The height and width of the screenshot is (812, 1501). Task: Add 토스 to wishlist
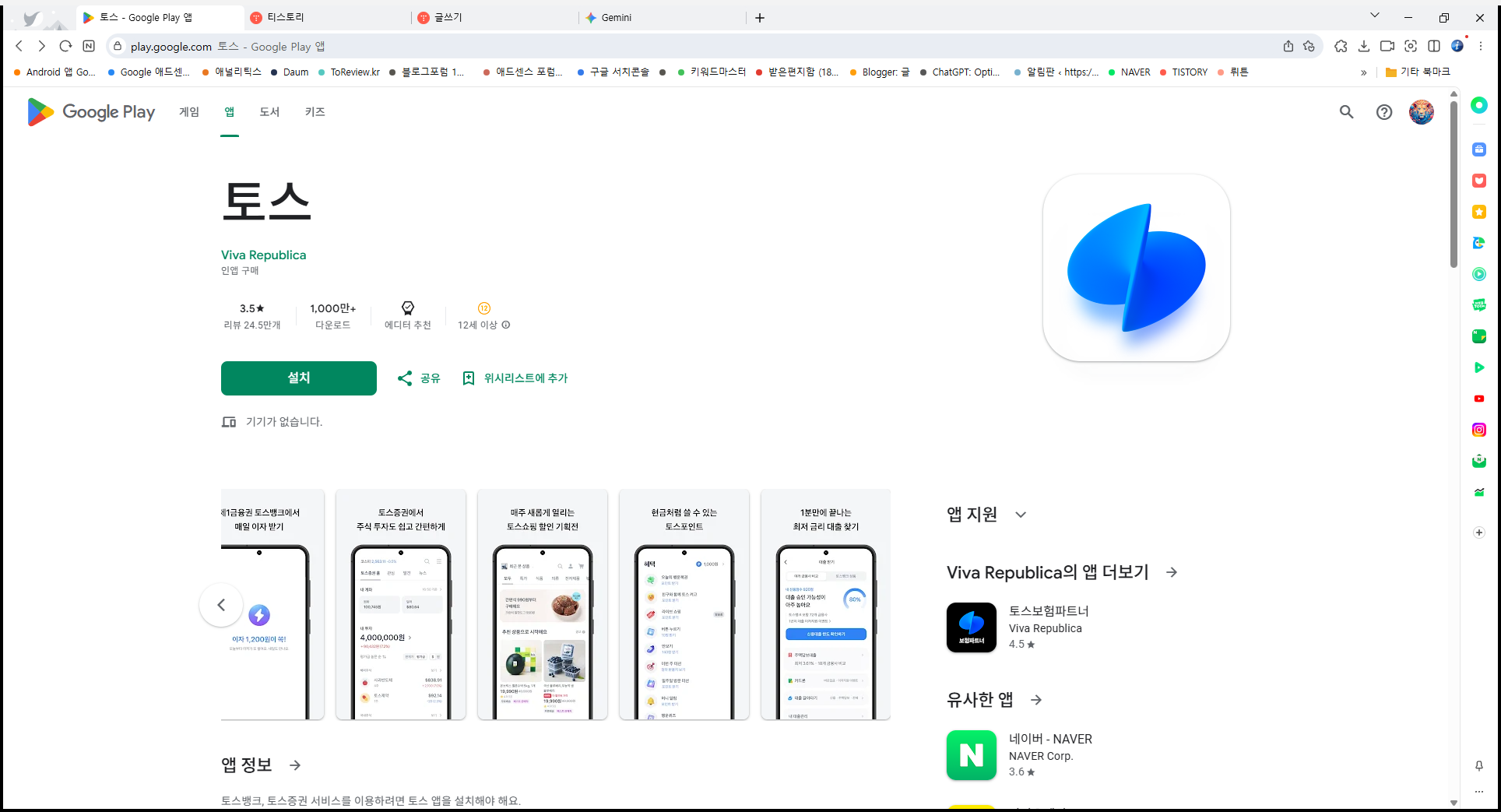pyautogui.click(x=515, y=378)
